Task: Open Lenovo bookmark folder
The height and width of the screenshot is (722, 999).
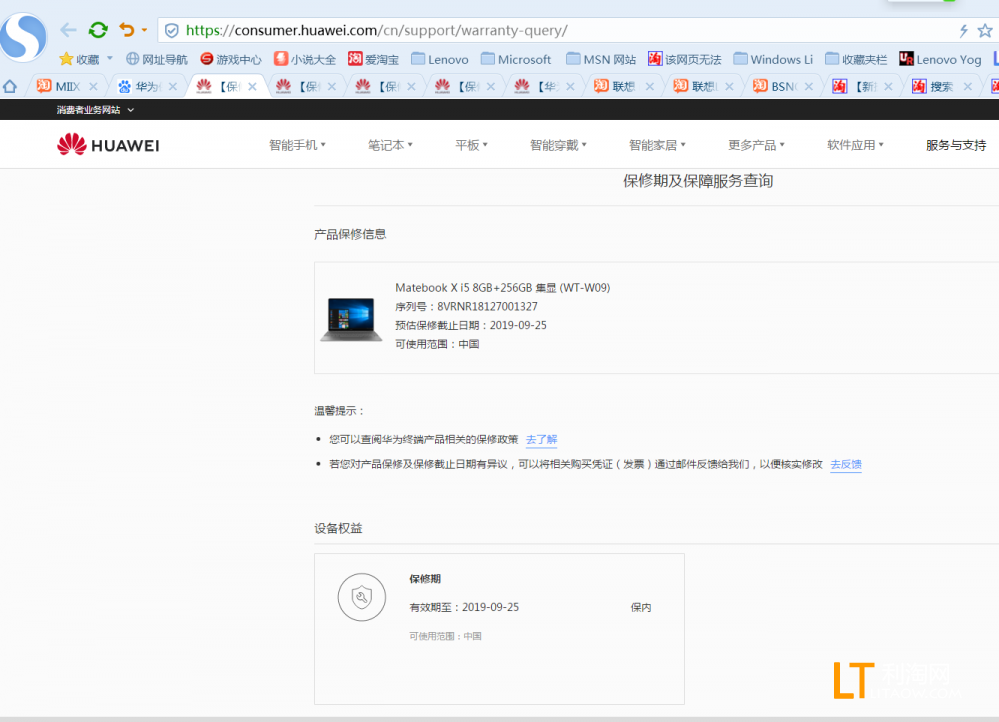Action: [x=440, y=59]
